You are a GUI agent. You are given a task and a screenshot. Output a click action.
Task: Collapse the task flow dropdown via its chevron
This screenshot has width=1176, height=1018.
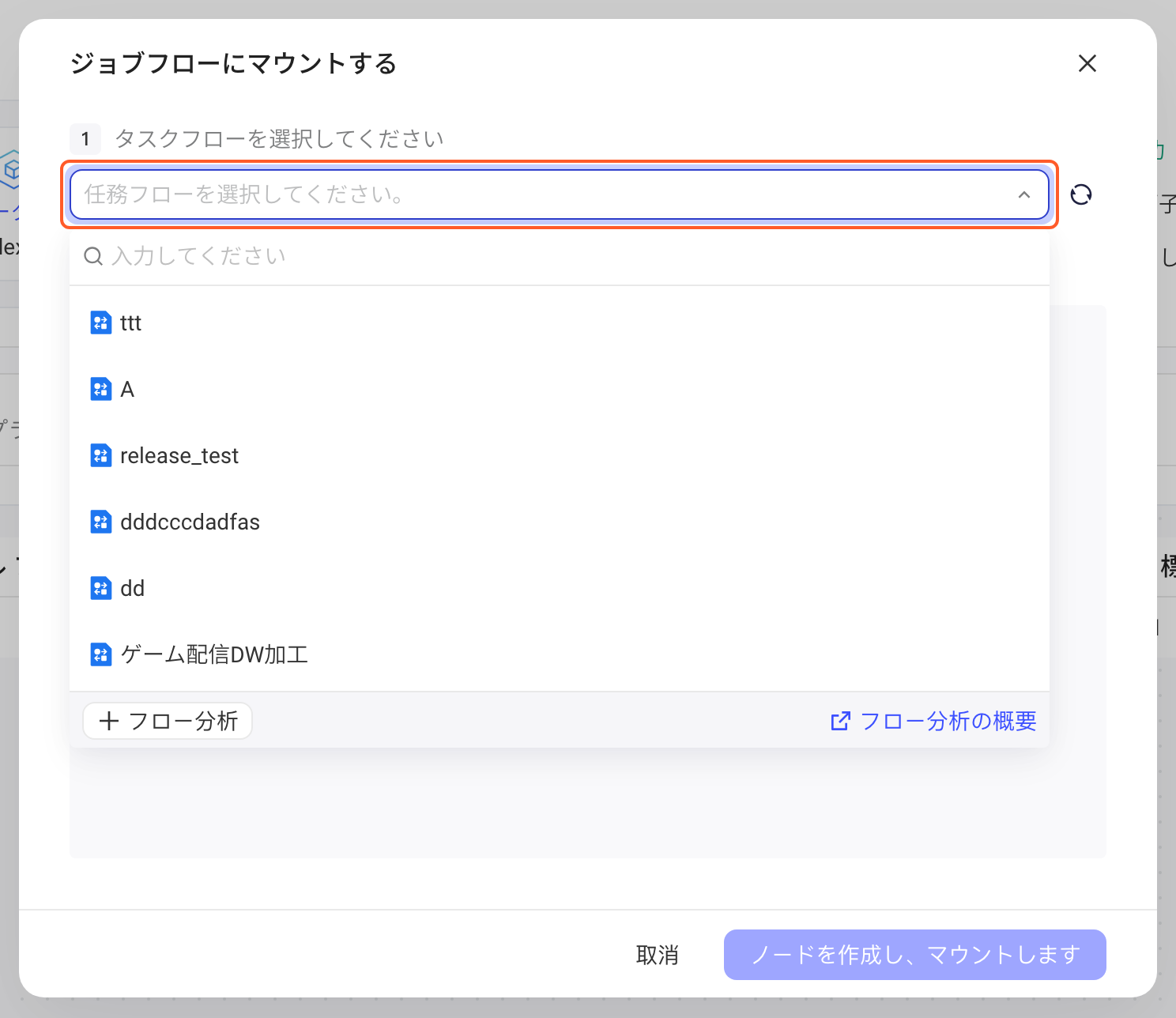point(1024,194)
